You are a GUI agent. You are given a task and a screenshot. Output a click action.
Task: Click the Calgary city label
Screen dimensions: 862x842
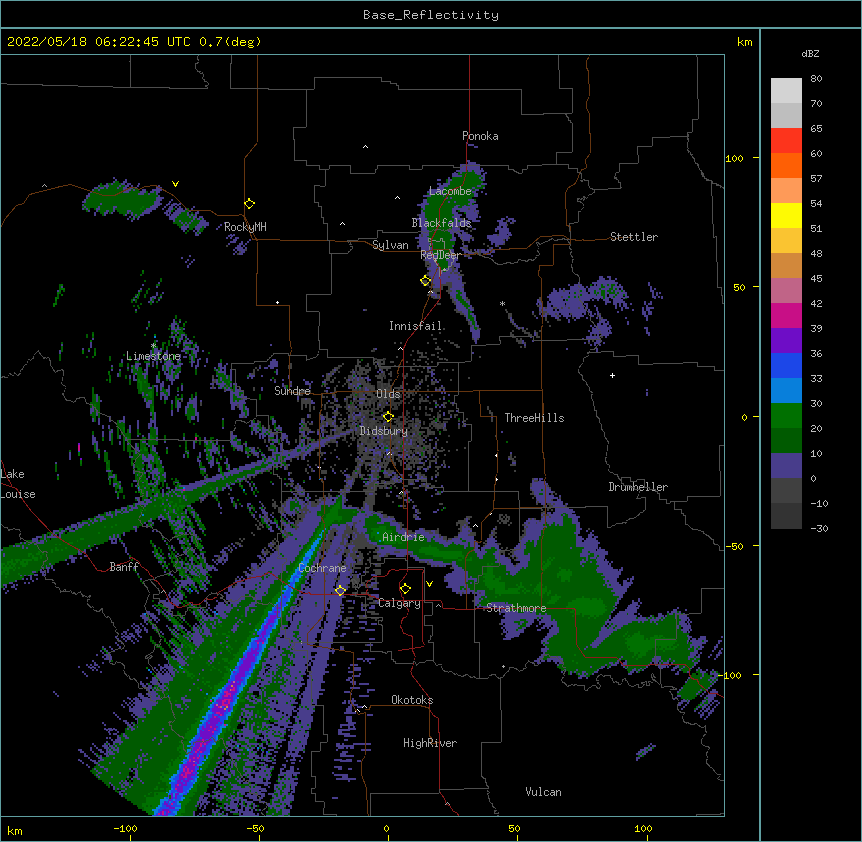[400, 603]
